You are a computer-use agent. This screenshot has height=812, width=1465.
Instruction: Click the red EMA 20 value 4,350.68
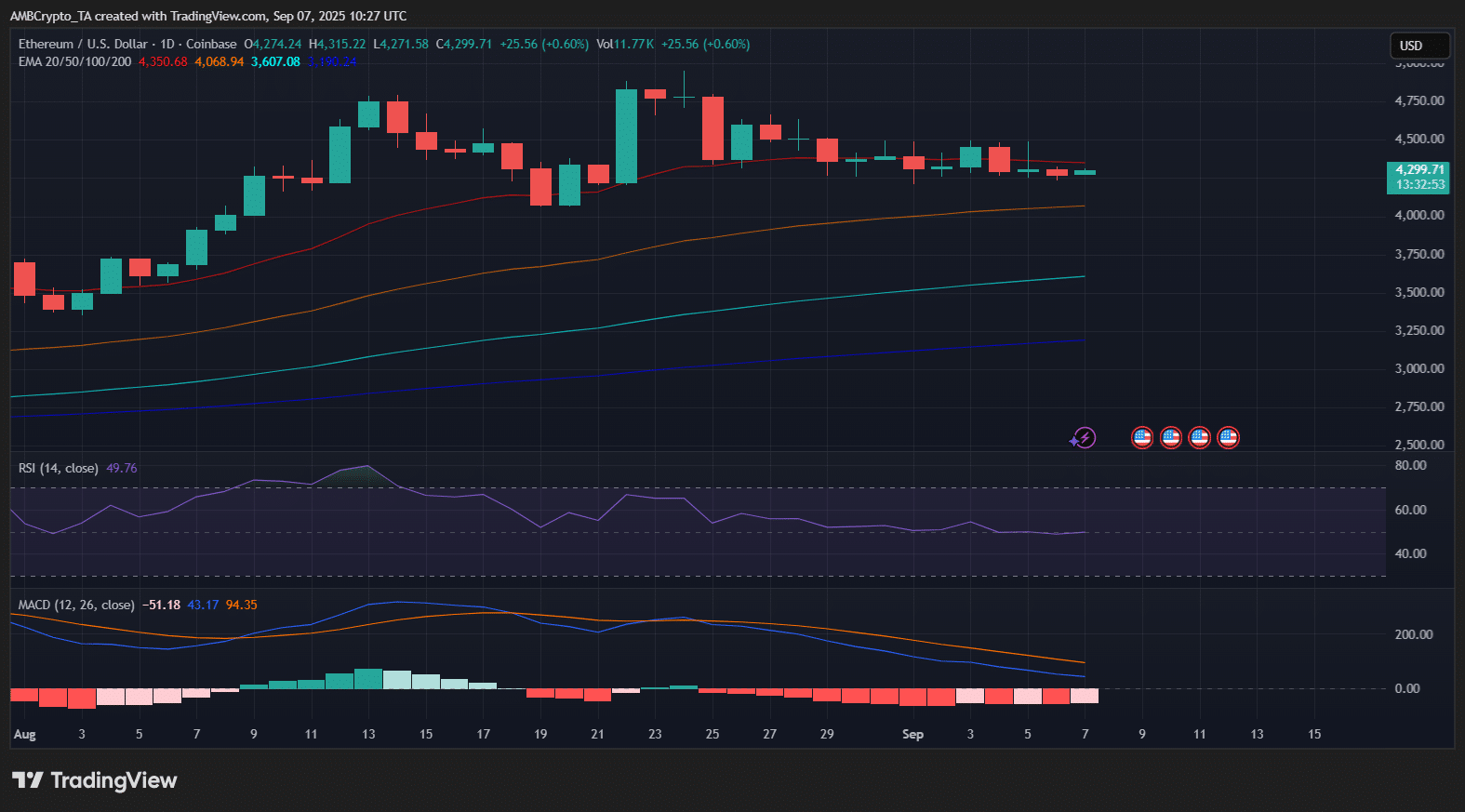pyautogui.click(x=163, y=61)
